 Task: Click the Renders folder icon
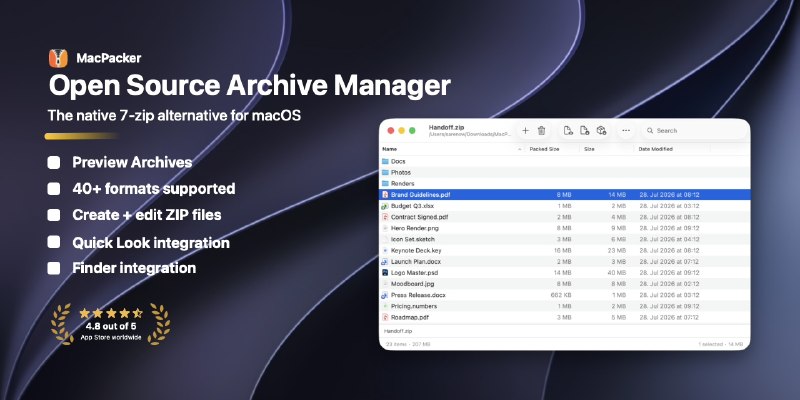pyautogui.click(x=385, y=183)
